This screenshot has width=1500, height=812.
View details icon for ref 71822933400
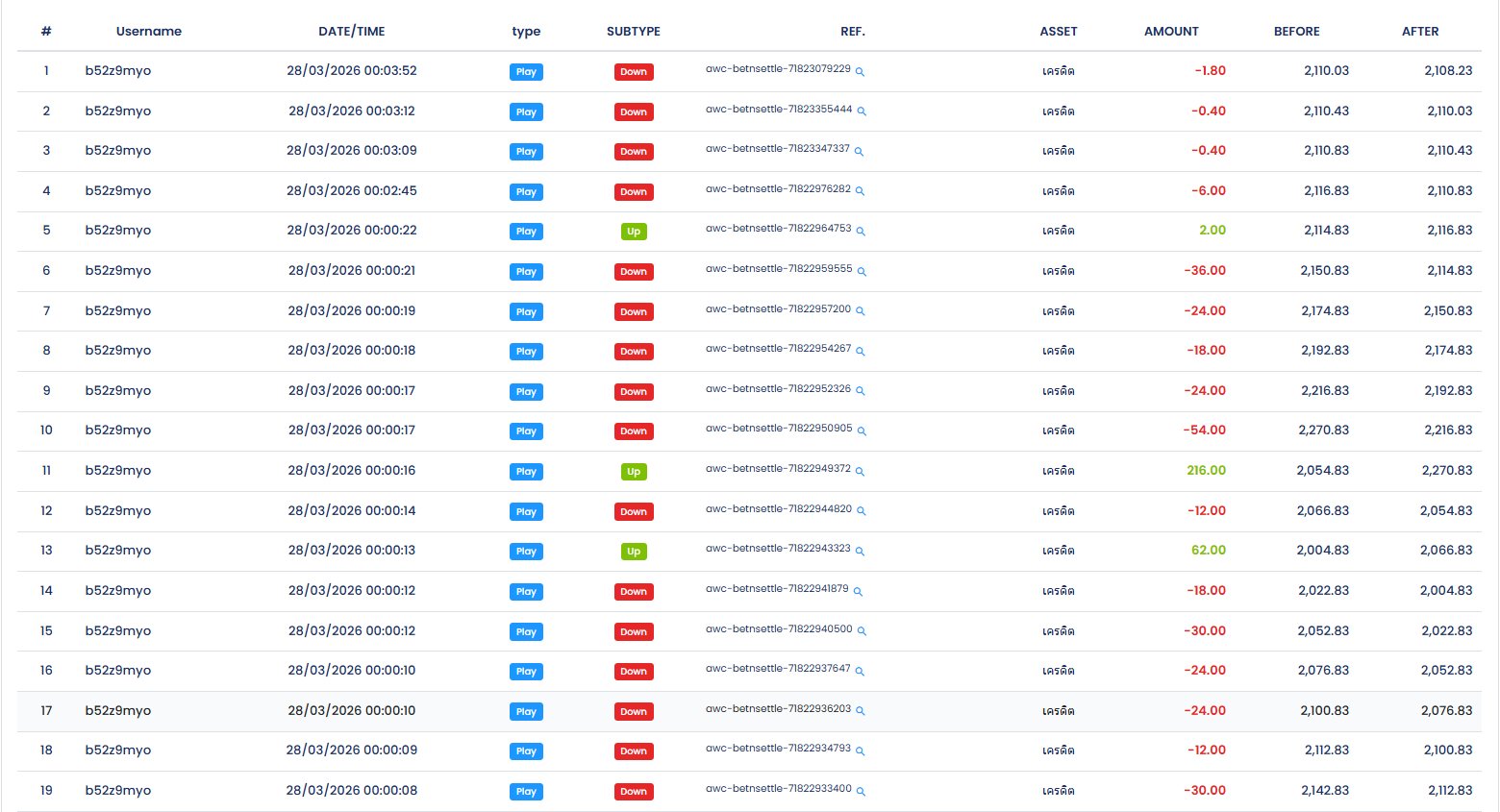tap(861, 792)
